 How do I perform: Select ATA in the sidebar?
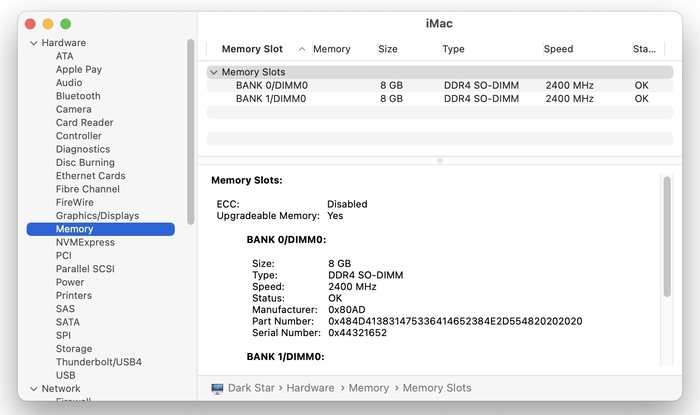[x=64, y=56]
